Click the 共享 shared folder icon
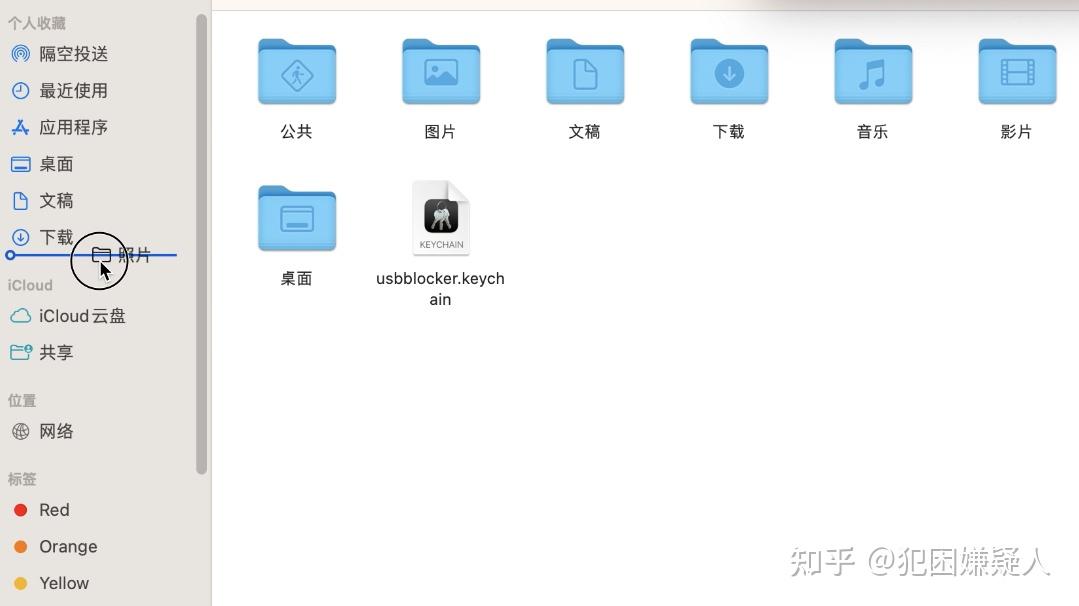The height and width of the screenshot is (606, 1079). point(21,352)
